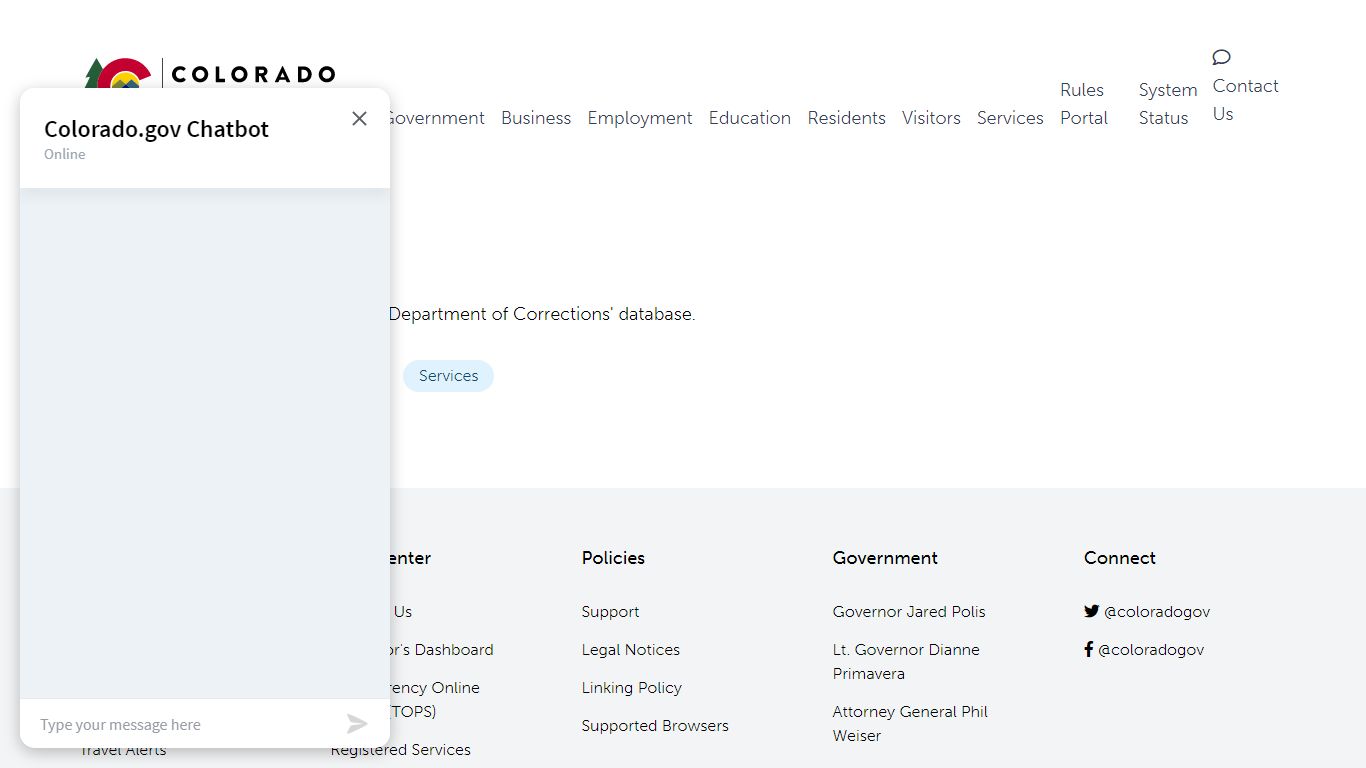
Task: Click the blue Services tag
Action: click(448, 376)
